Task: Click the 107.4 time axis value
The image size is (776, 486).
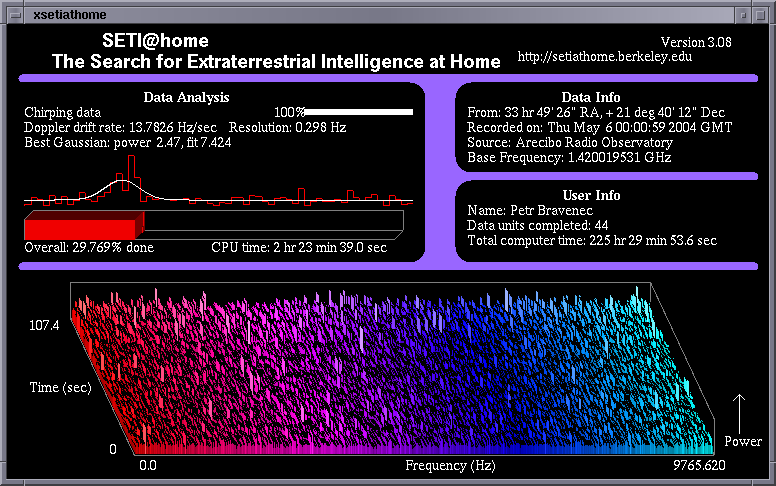Action: (44, 325)
